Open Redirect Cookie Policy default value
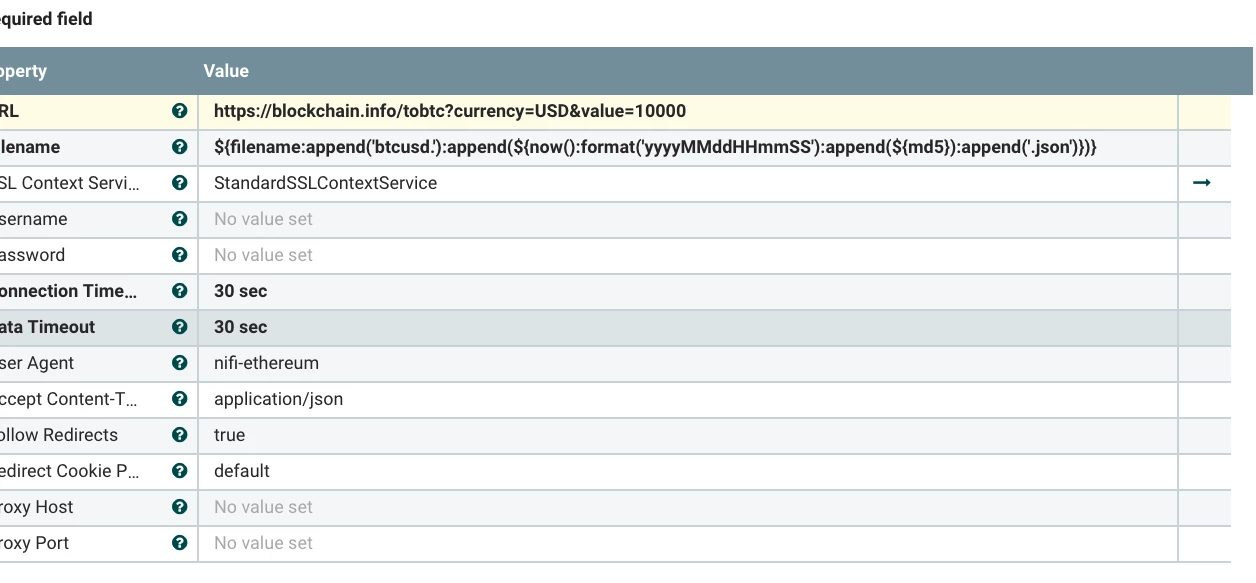1256x583 pixels. [688, 471]
